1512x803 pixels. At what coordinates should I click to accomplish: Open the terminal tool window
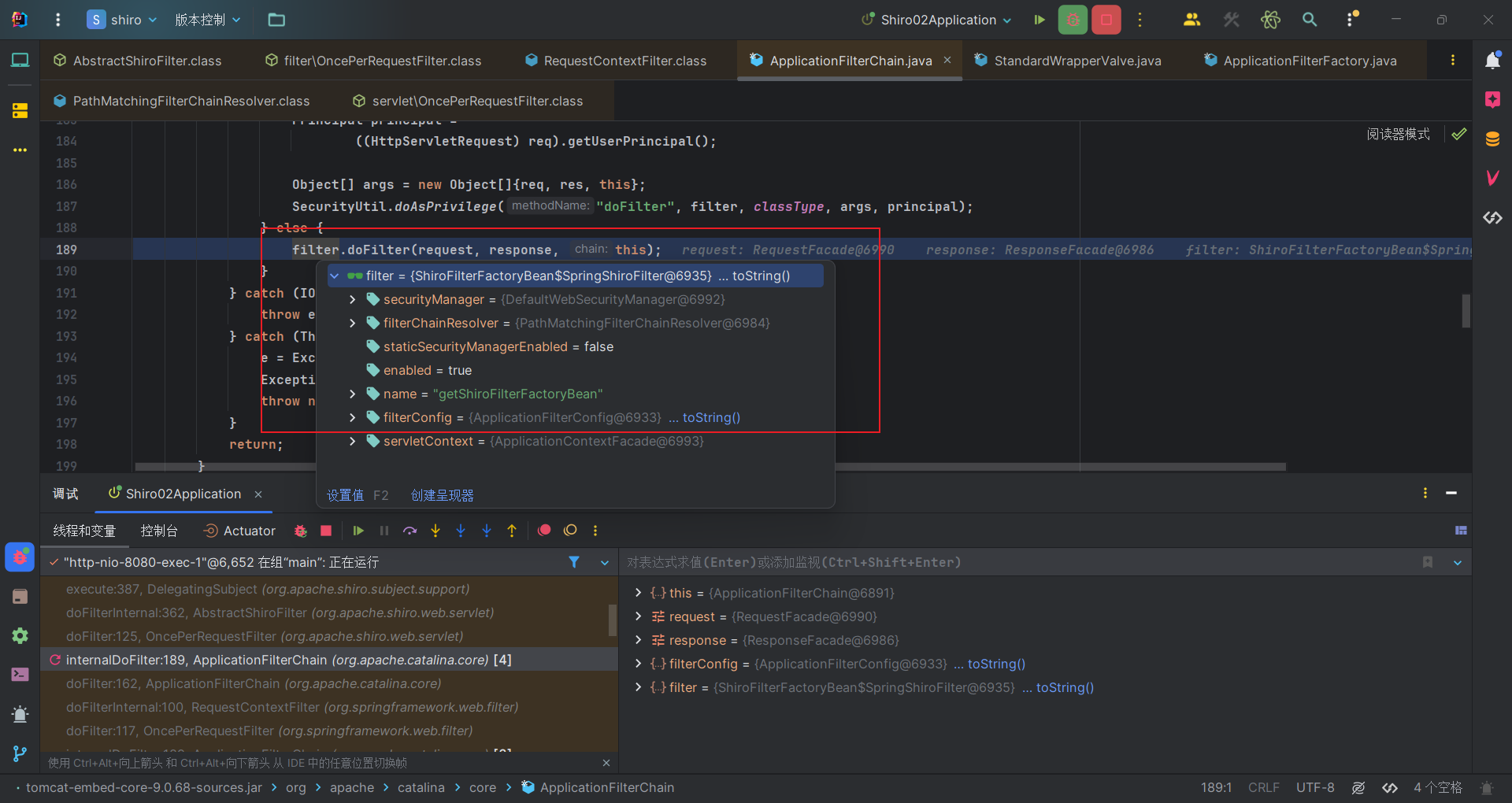20,675
